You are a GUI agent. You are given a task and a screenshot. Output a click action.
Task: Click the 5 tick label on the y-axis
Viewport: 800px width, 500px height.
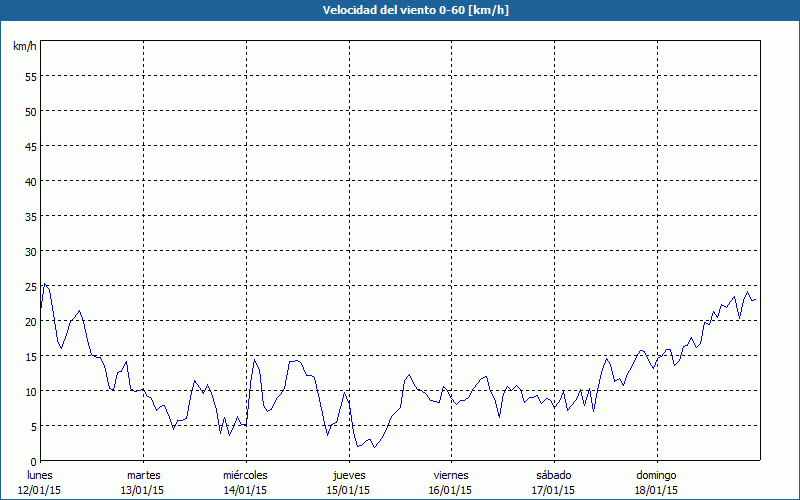tap(33, 426)
